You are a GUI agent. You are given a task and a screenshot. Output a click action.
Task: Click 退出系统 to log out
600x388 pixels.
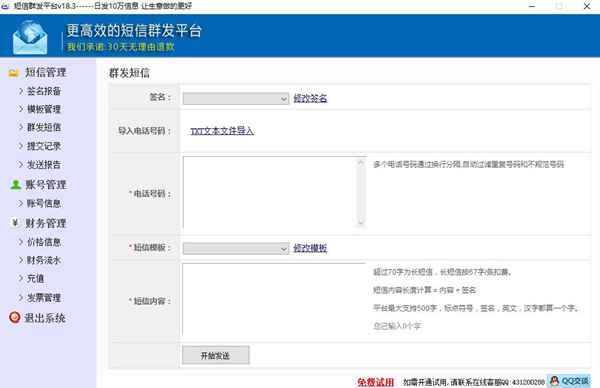[x=45, y=318]
